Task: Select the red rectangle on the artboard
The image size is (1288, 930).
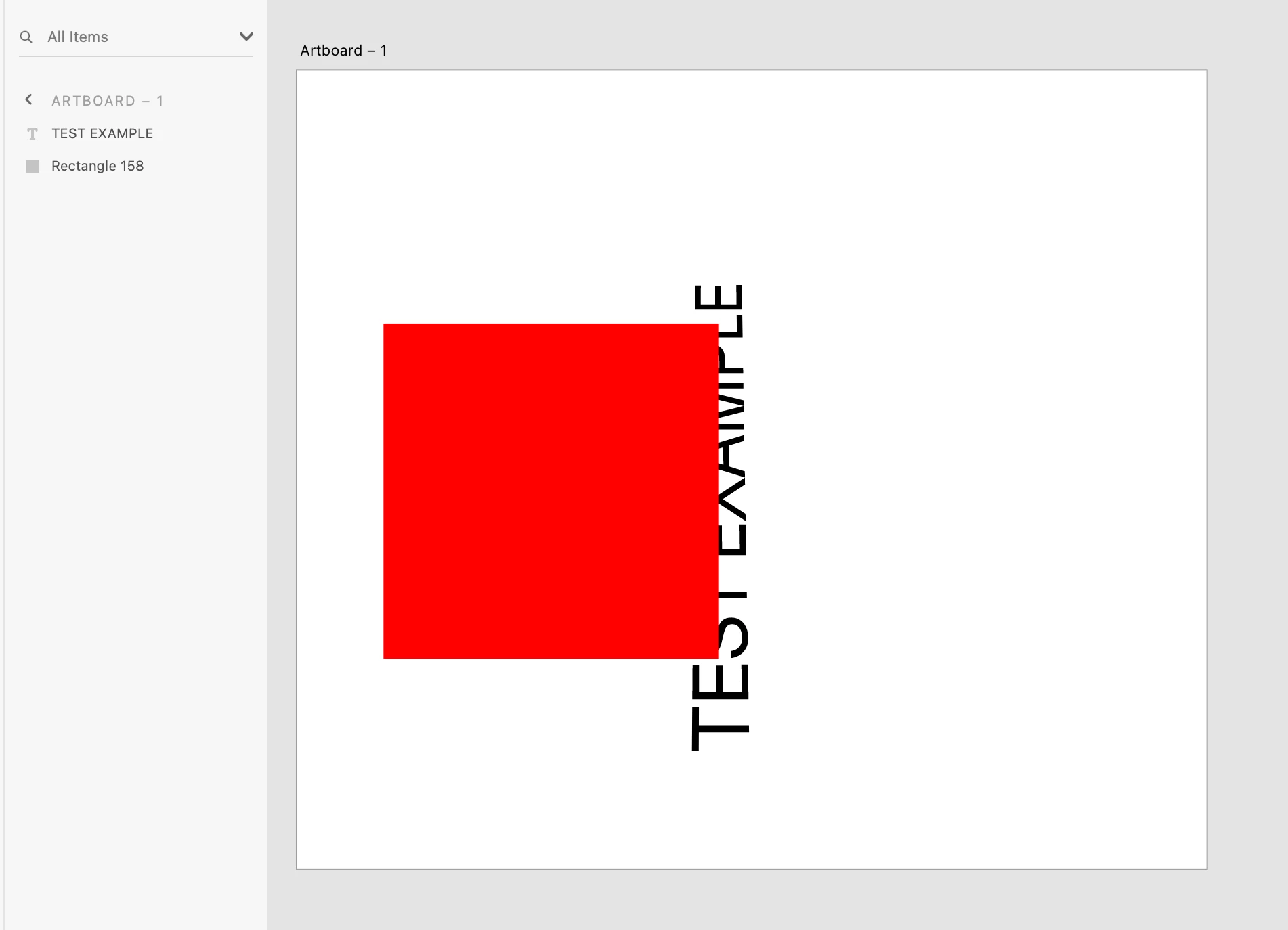Action: tap(551, 491)
